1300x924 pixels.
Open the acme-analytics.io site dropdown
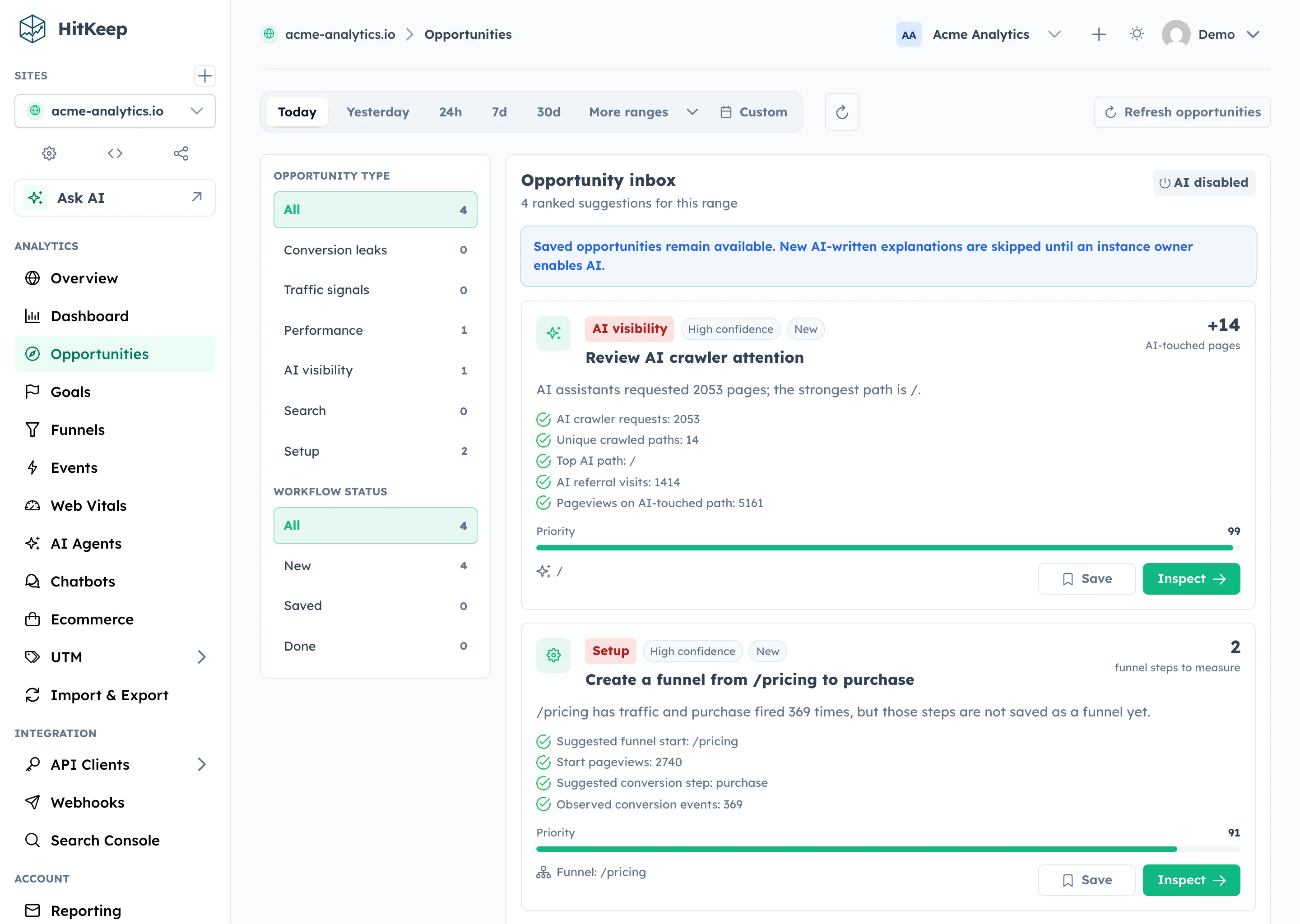pyautogui.click(x=115, y=111)
